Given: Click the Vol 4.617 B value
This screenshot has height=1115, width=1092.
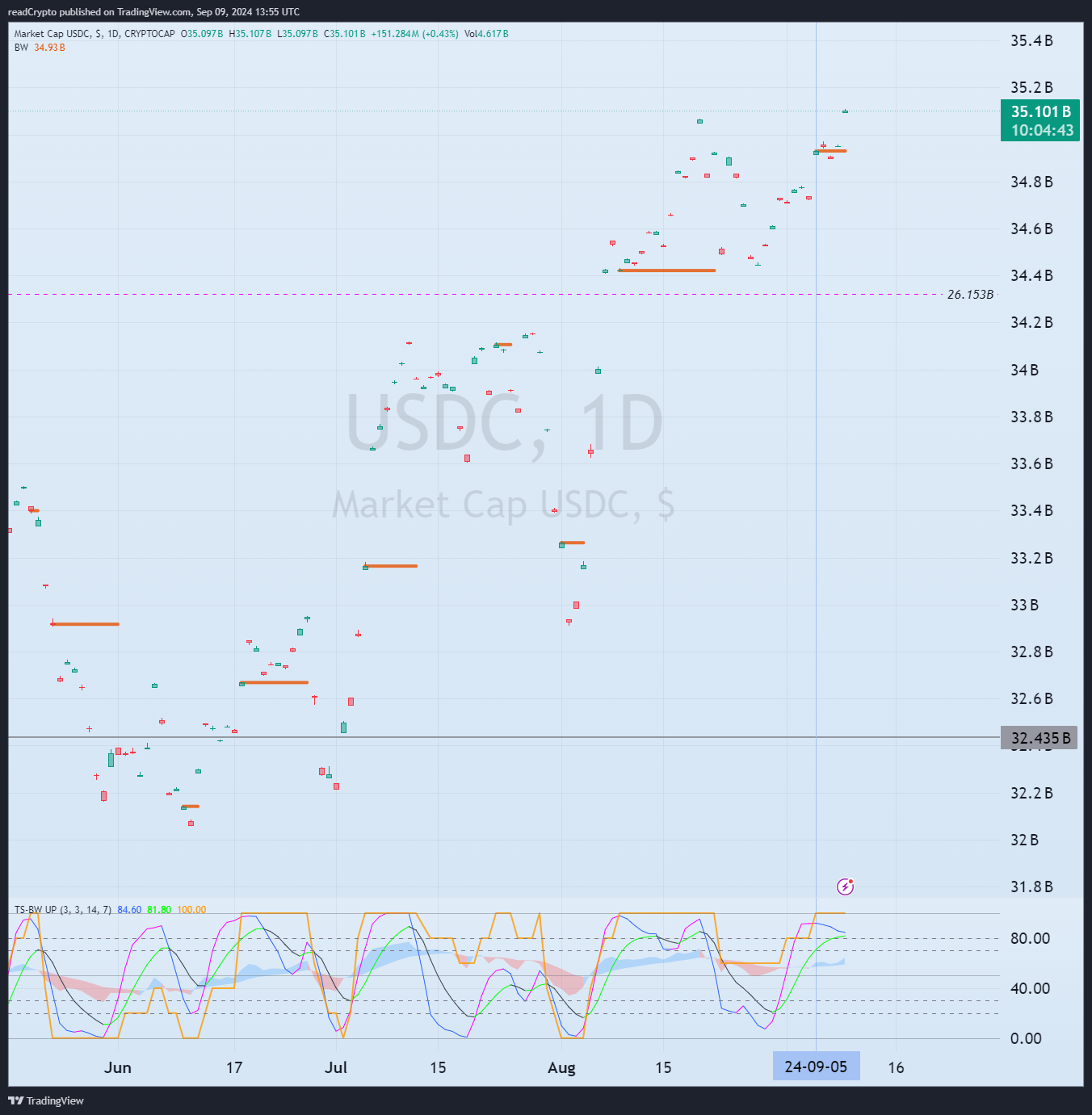Looking at the screenshot, I should [486, 34].
